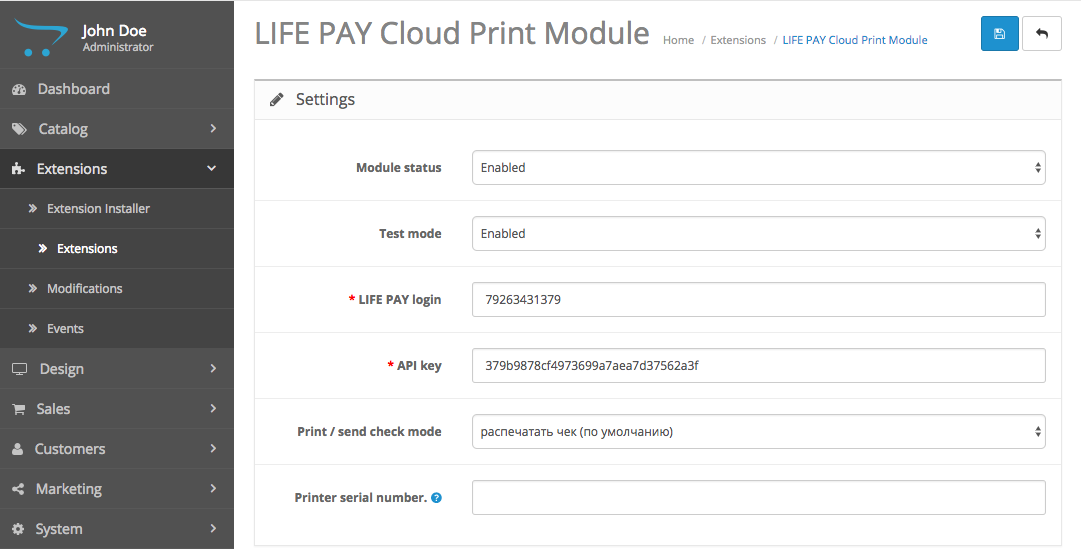The image size is (1081, 549).
Task: Go to Modifications submenu item
Action: 117,288
